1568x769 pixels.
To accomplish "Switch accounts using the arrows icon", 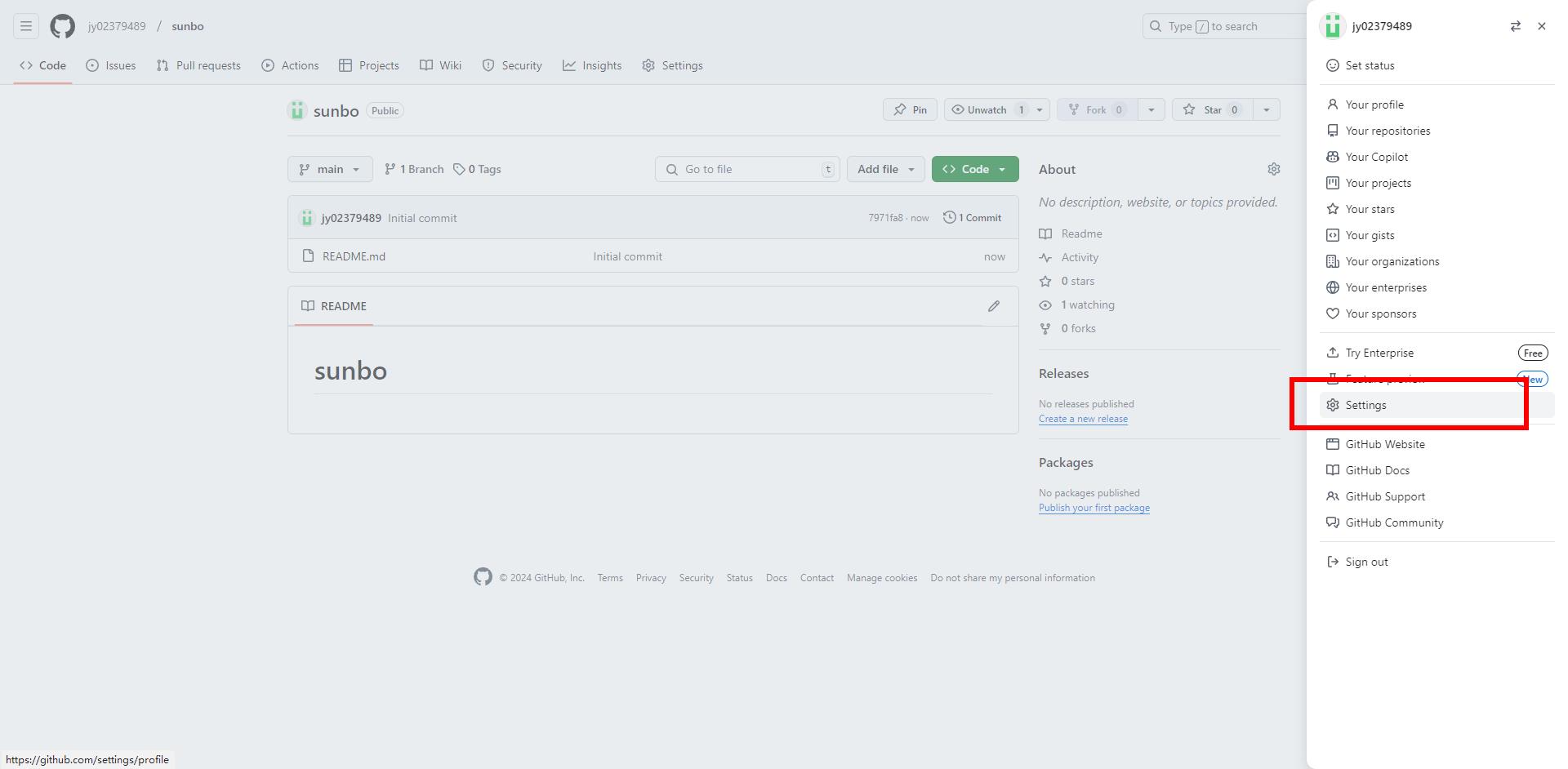I will (x=1515, y=26).
